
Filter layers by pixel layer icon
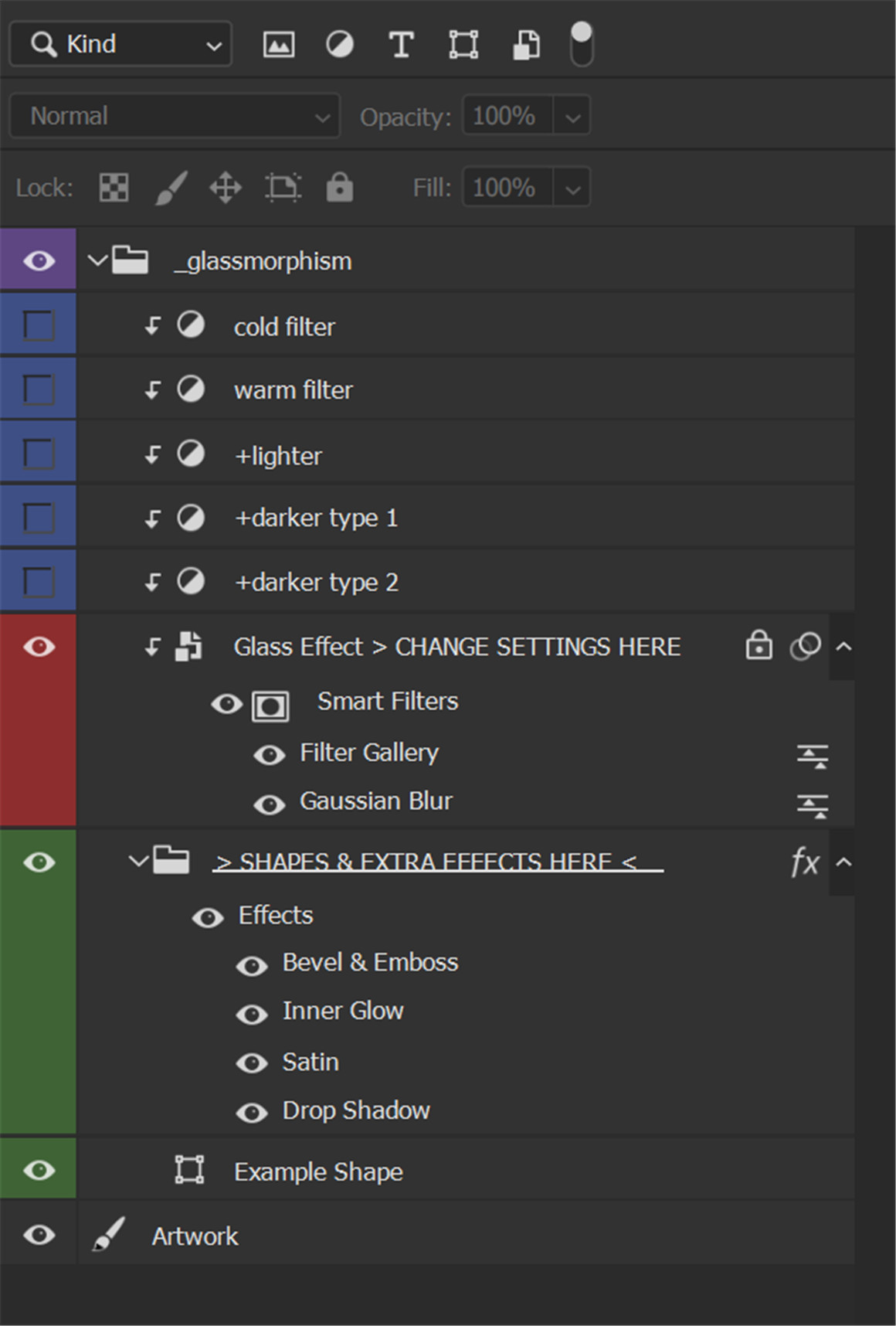coord(278,45)
